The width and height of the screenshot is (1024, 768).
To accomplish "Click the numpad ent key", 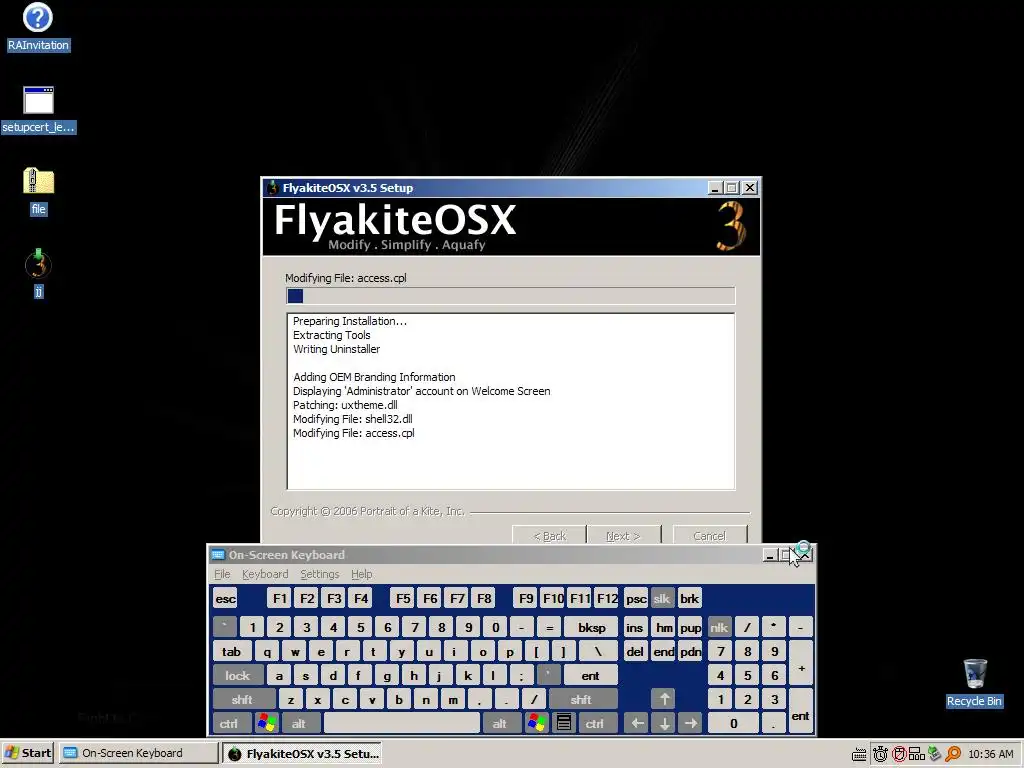I will coord(801,711).
